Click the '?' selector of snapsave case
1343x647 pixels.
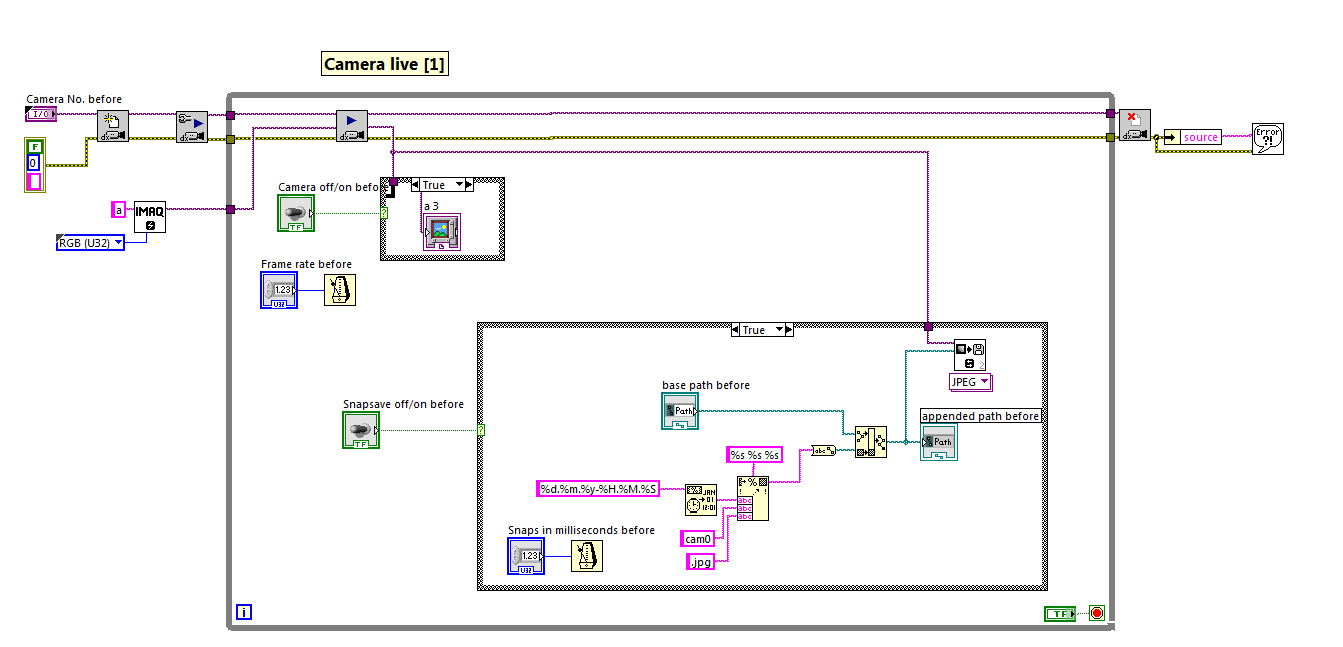point(481,430)
